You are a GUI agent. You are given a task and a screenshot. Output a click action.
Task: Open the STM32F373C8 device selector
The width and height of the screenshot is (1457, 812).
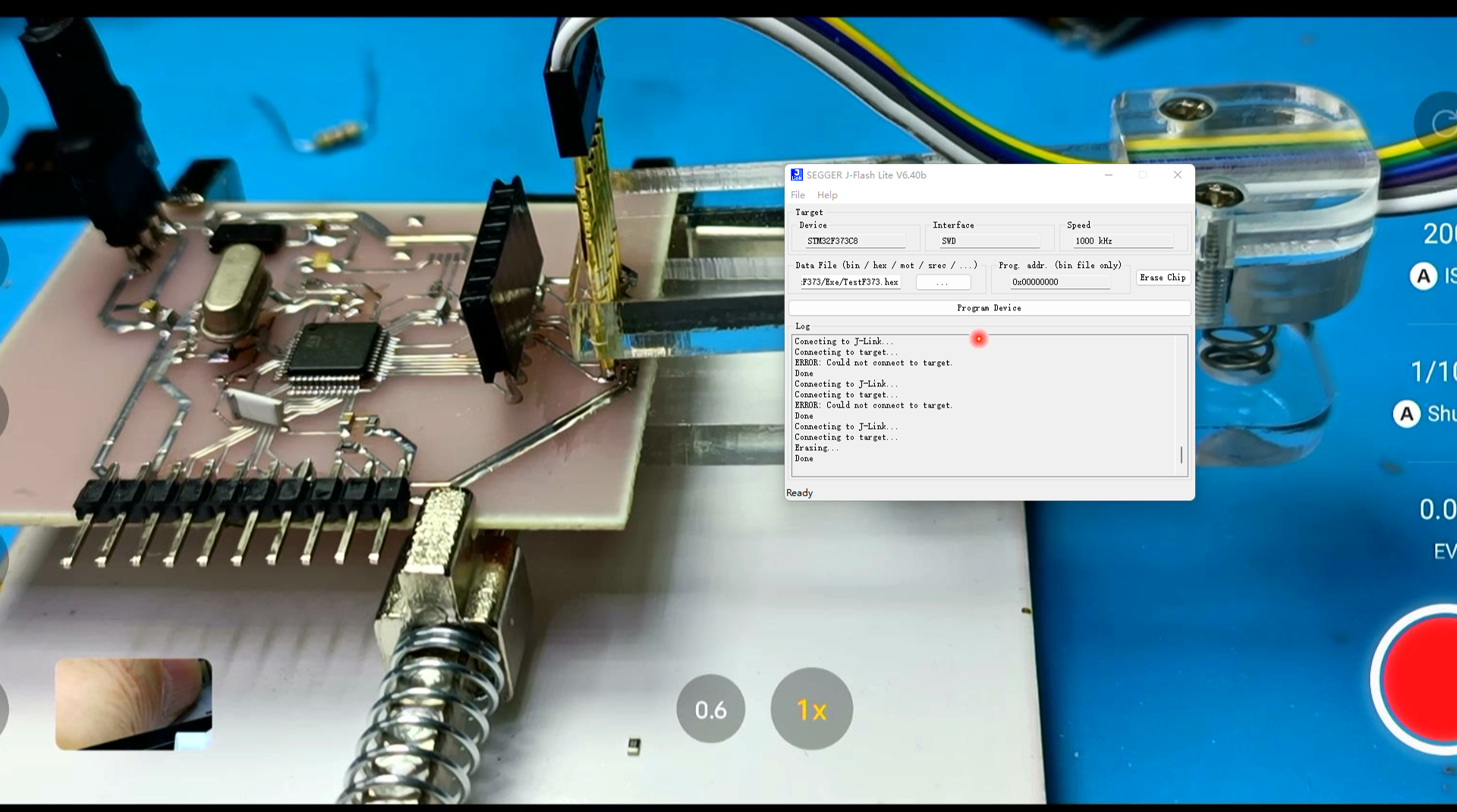(855, 241)
